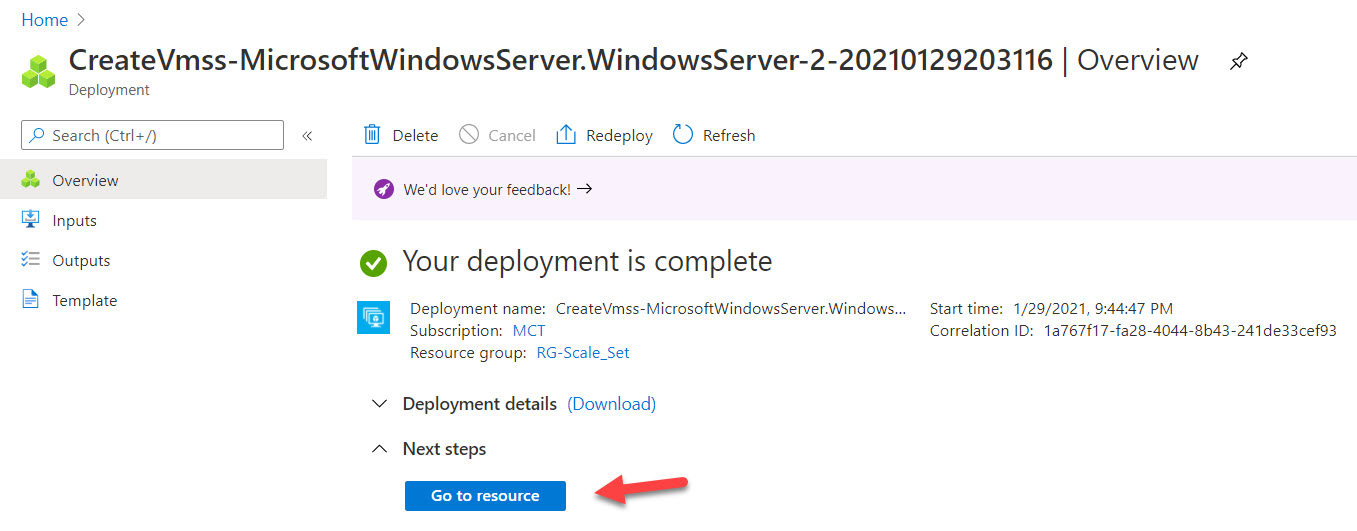Click the Refresh circular arrow icon
Screen dimensions: 1357x531
tap(683, 135)
